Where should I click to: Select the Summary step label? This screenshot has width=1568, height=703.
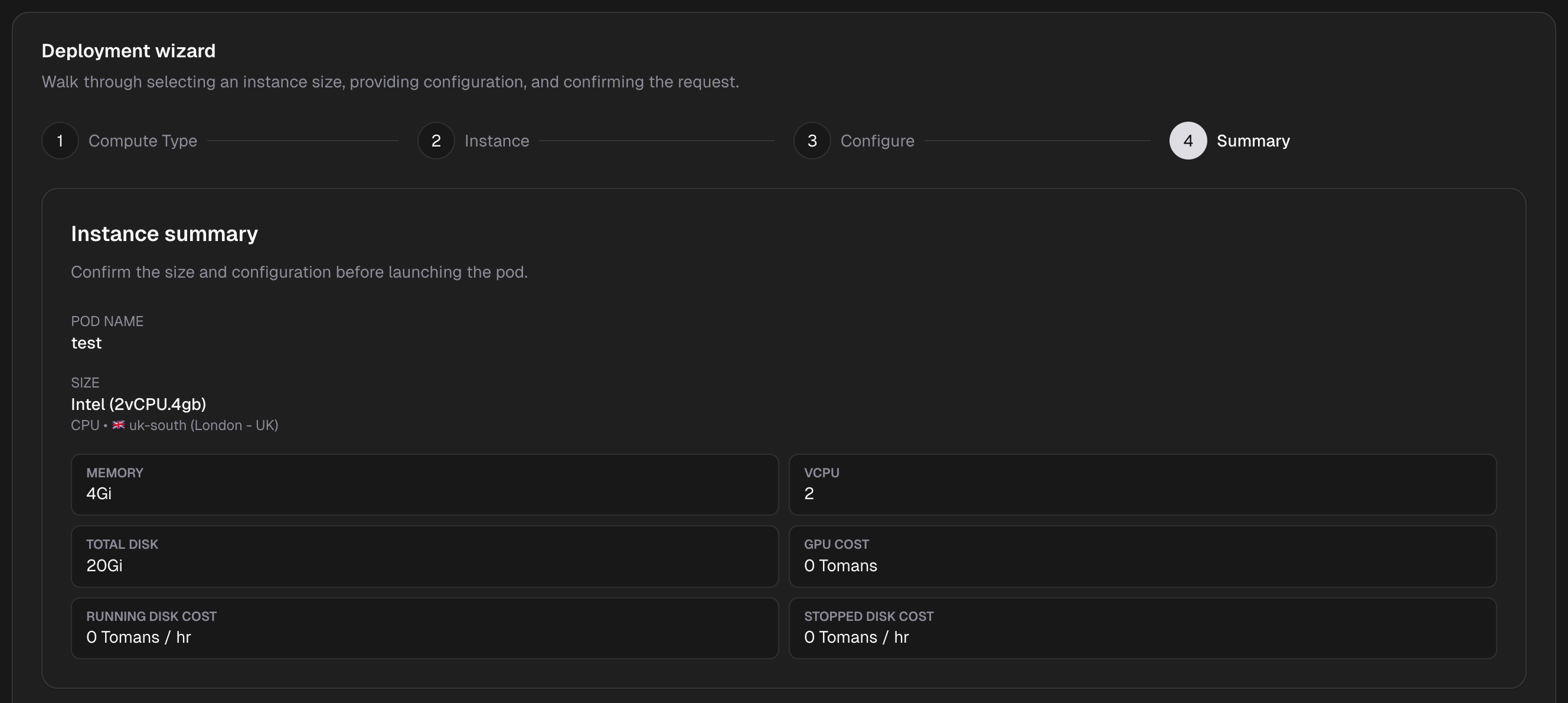tap(1253, 141)
